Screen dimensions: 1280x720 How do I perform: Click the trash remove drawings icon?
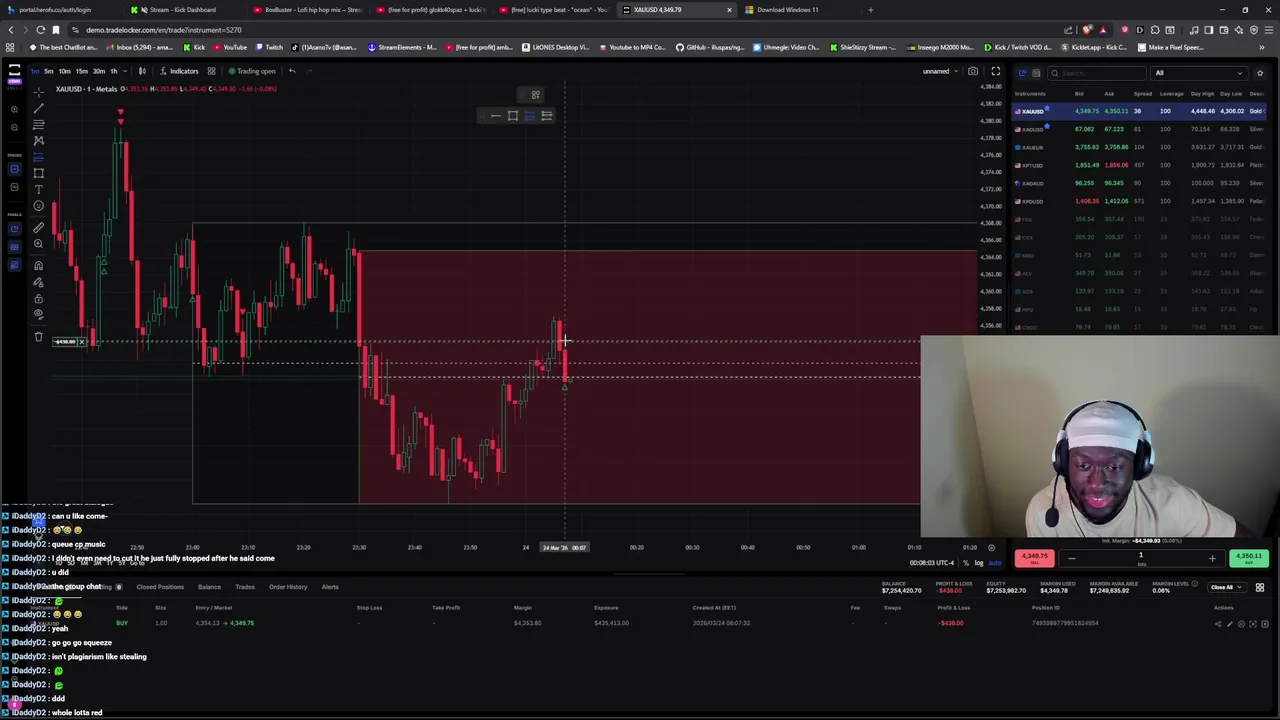pyautogui.click(x=38, y=336)
